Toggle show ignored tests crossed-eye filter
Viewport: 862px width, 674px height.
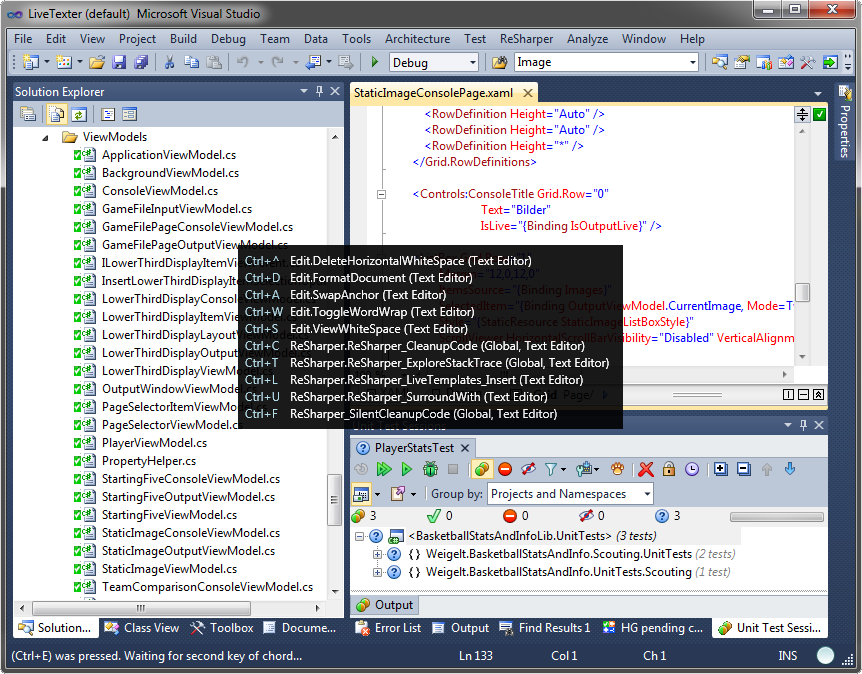tap(528, 469)
